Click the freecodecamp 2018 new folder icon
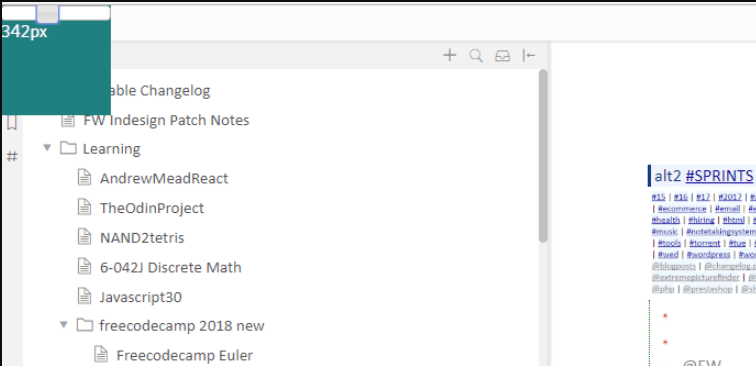This screenshot has height=366, width=756. [x=85, y=325]
